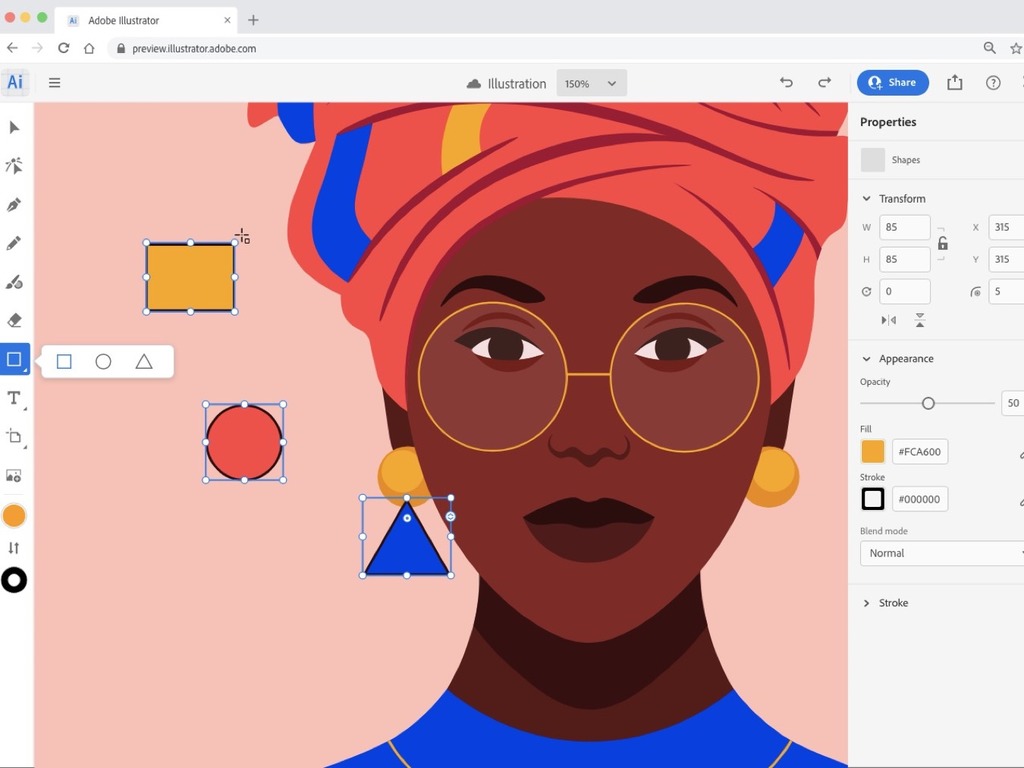The height and width of the screenshot is (768, 1024).
Task: Click the Opacity slider handle
Action: coord(928,403)
